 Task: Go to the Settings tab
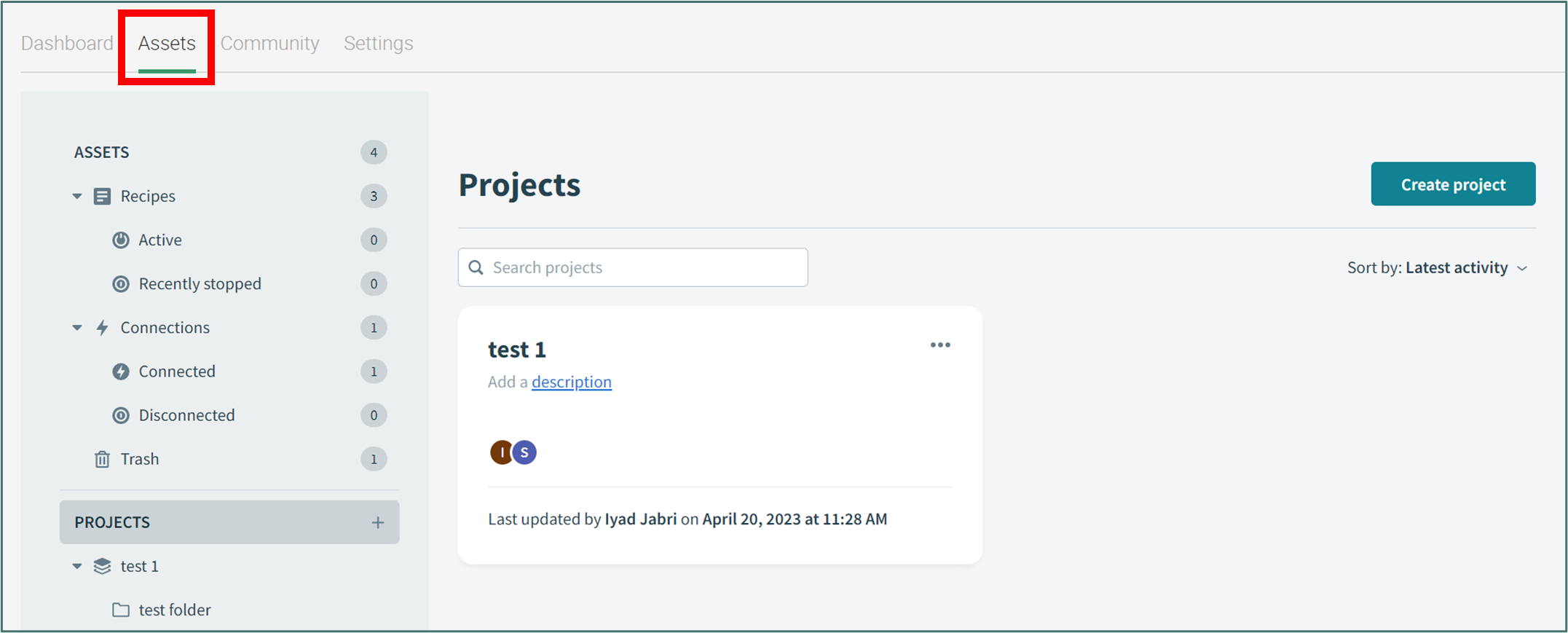click(378, 43)
